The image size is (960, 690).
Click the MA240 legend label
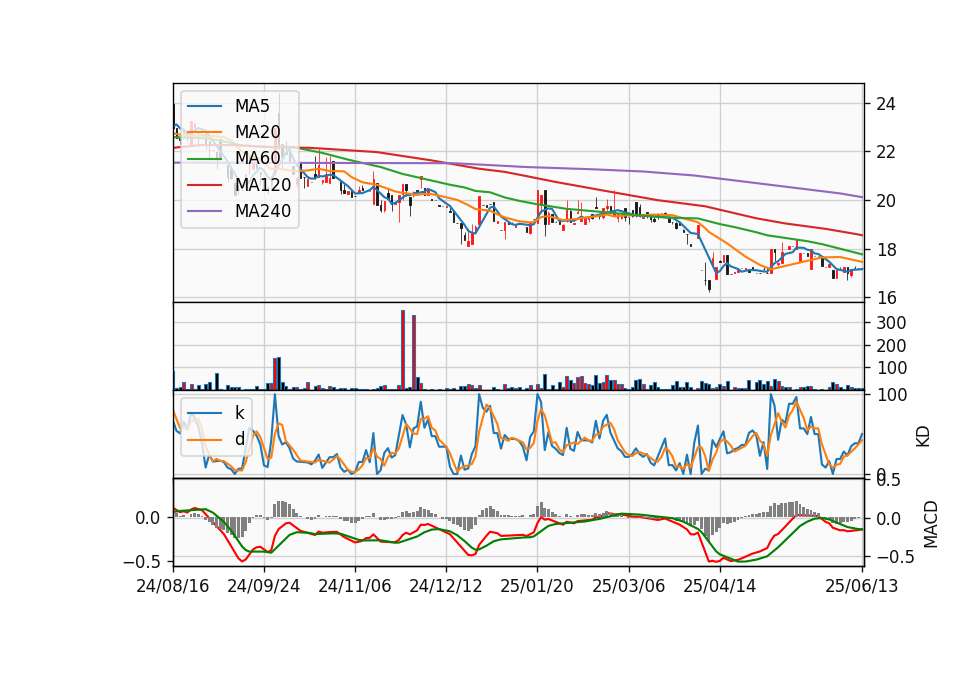[x=263, y=211]
